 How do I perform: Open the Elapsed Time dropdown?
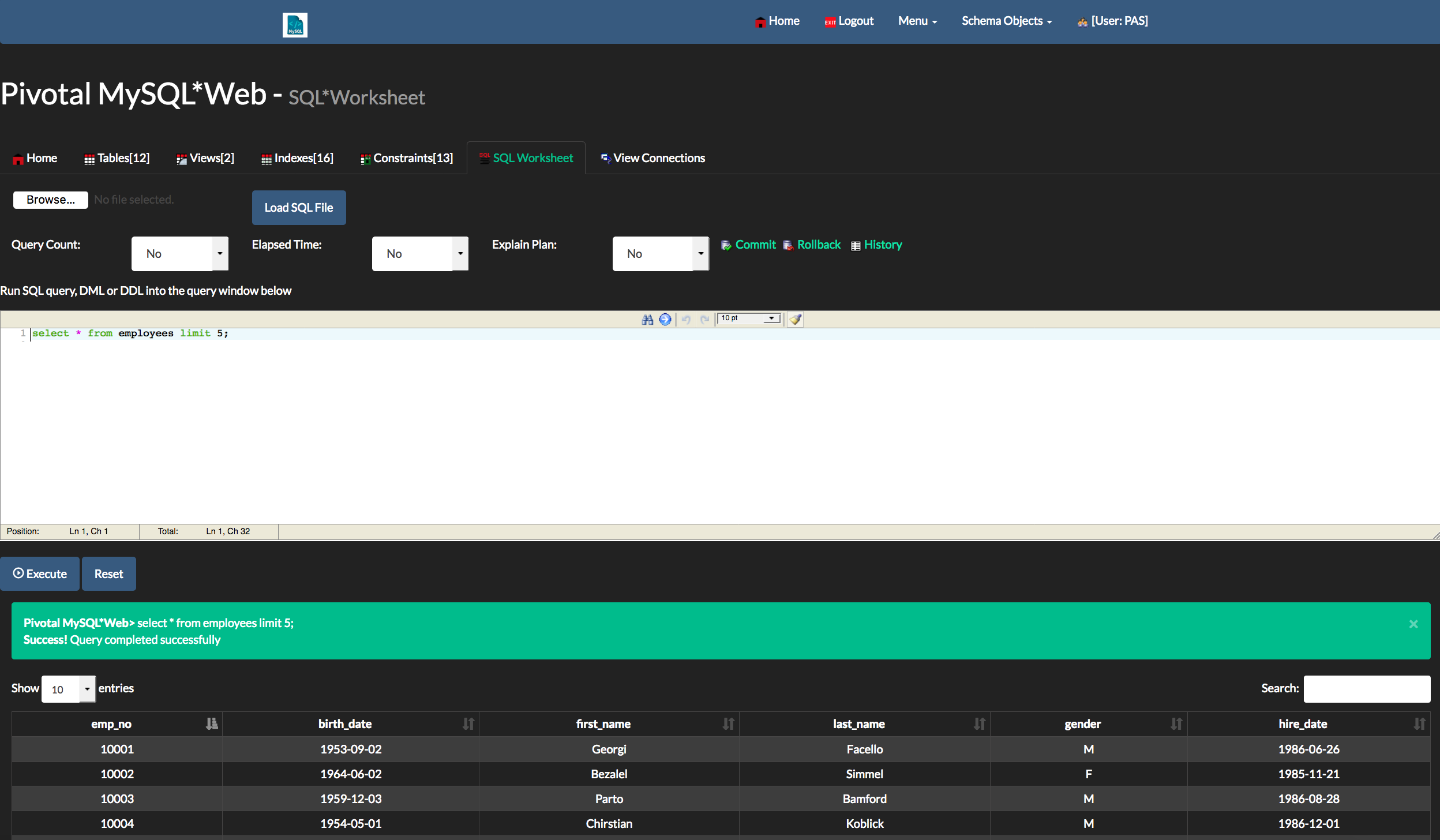point(420,254)
